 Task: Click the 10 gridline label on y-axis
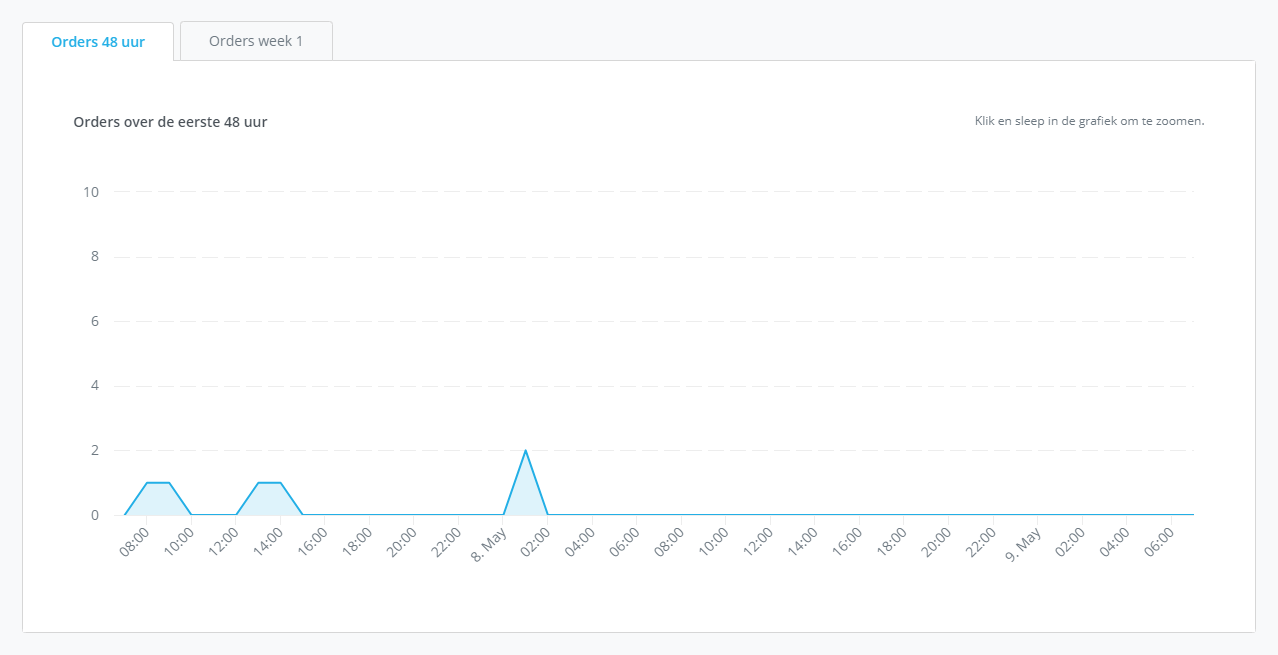point(89,192)
